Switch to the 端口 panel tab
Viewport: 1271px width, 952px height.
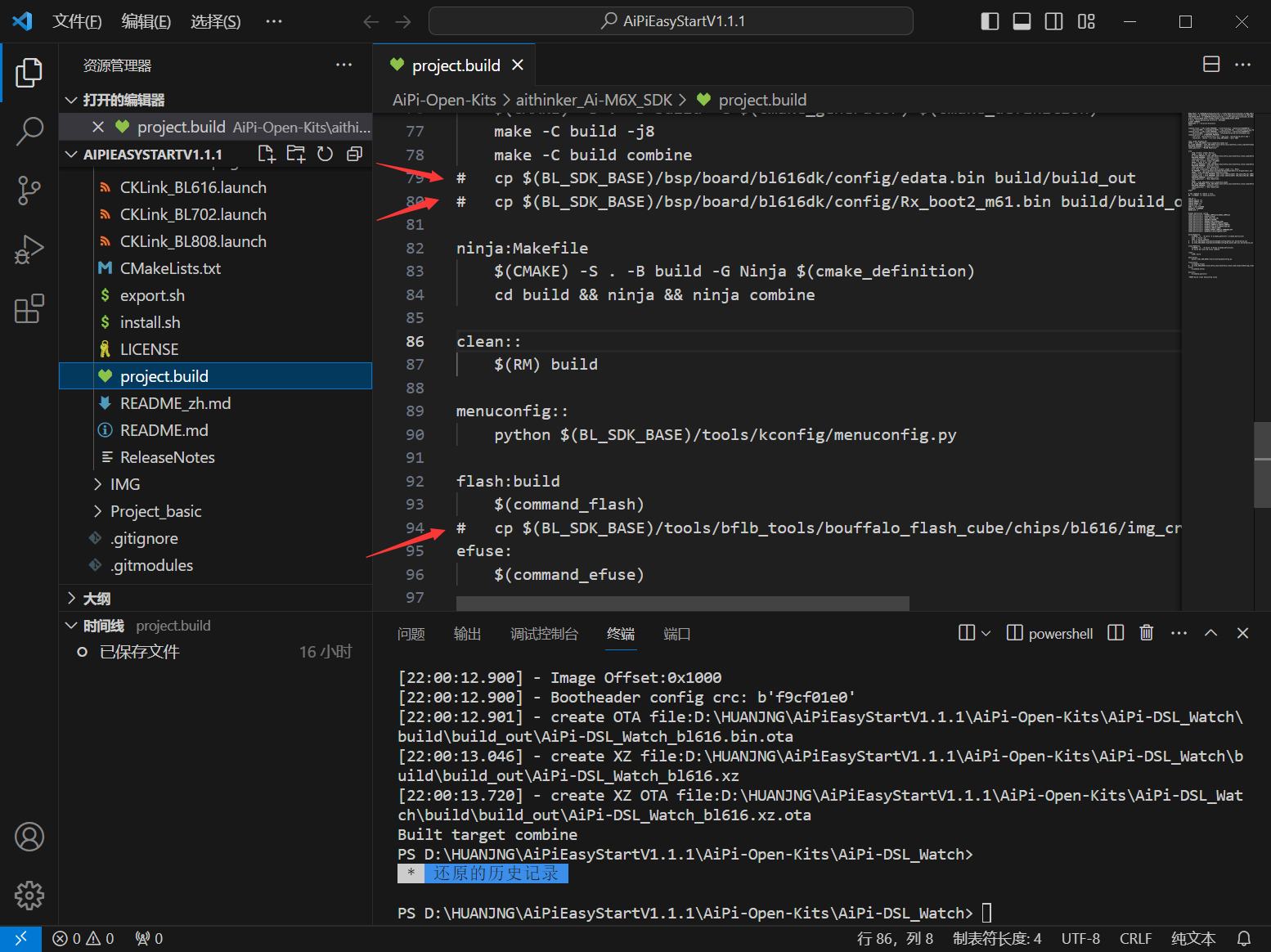point(677,634)
